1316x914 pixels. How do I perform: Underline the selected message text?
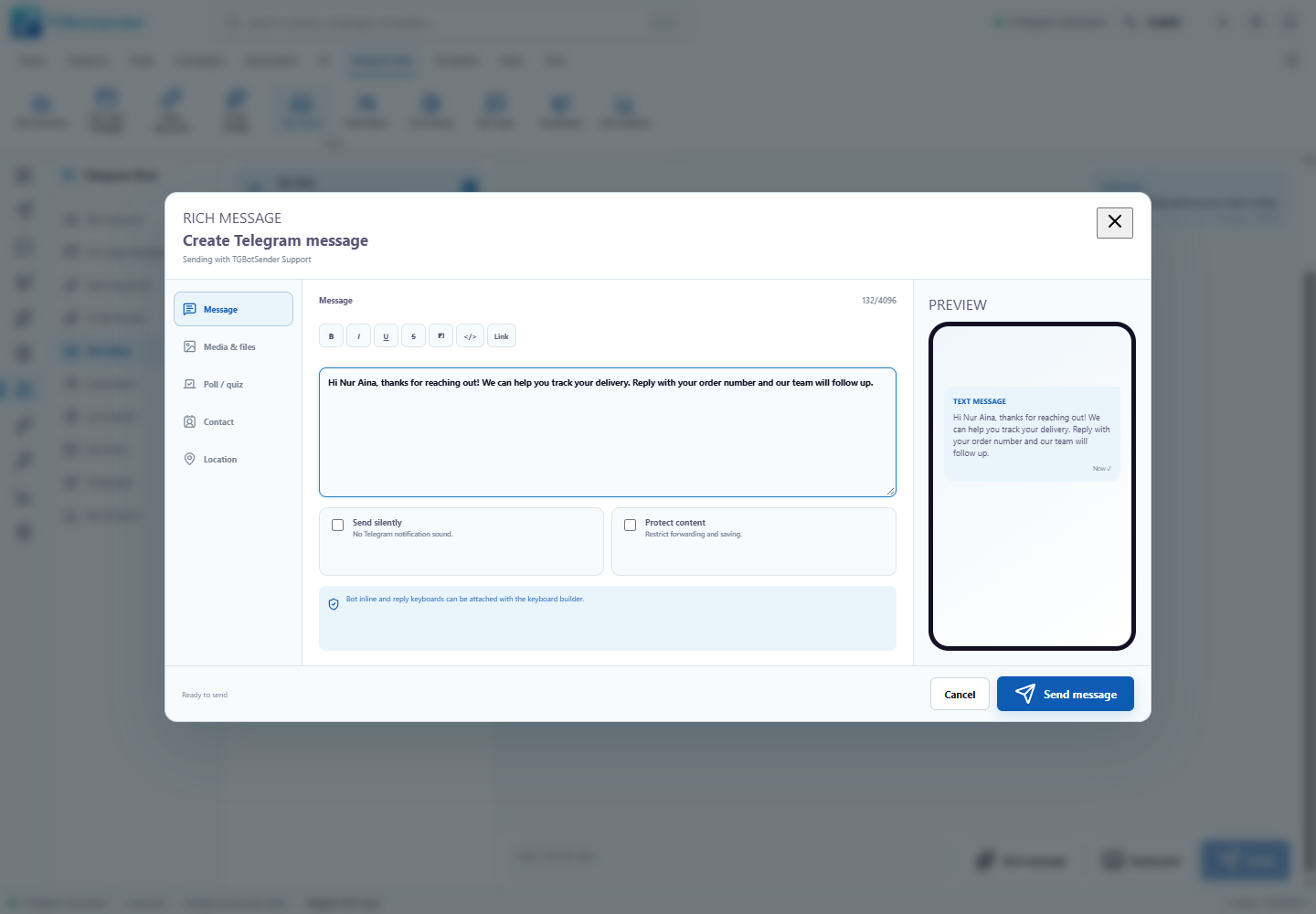coord(387,336)
